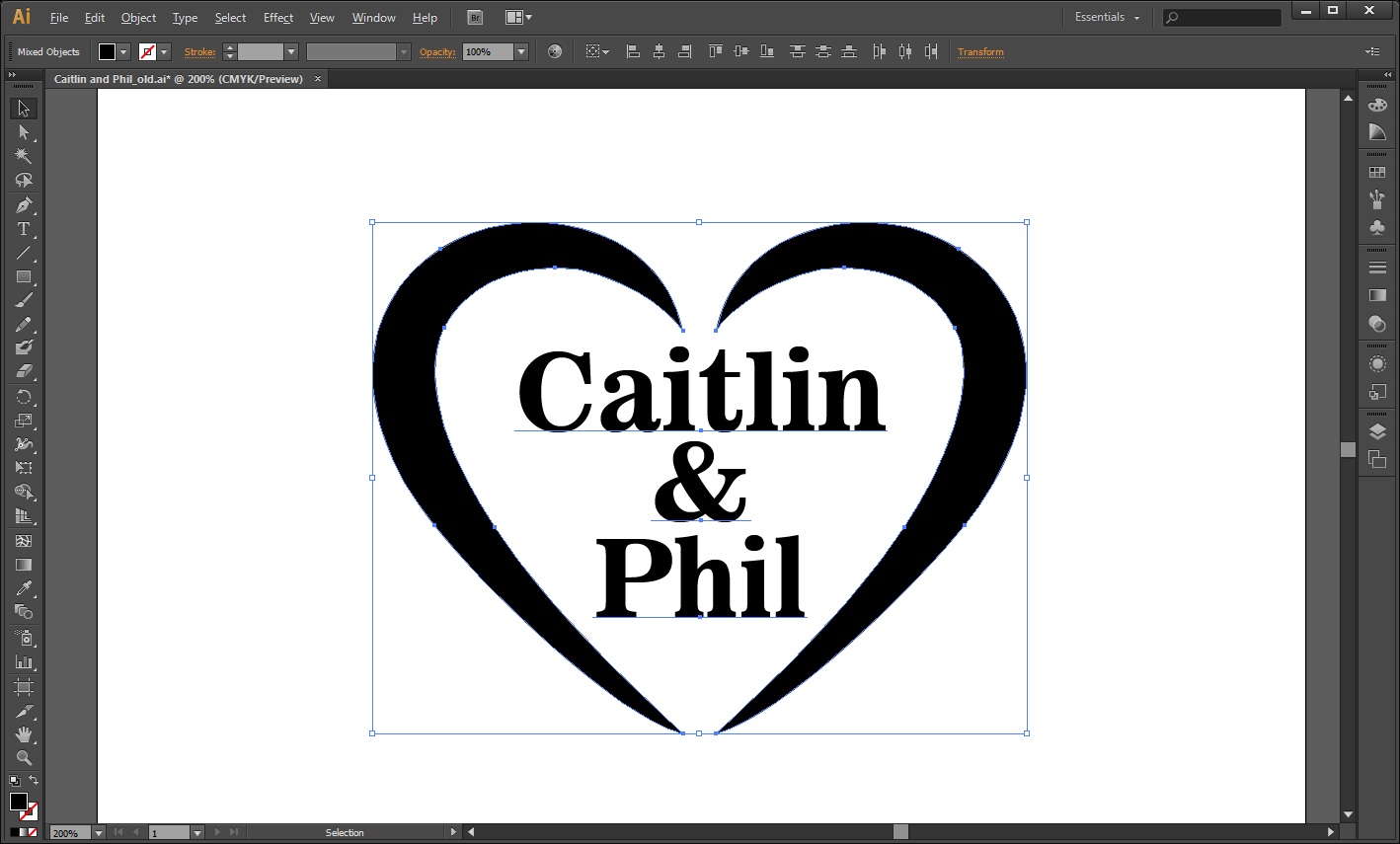Select the Perspective Grid tool
The width and height of the screenshot is (1400, 844).
point(24,516)
